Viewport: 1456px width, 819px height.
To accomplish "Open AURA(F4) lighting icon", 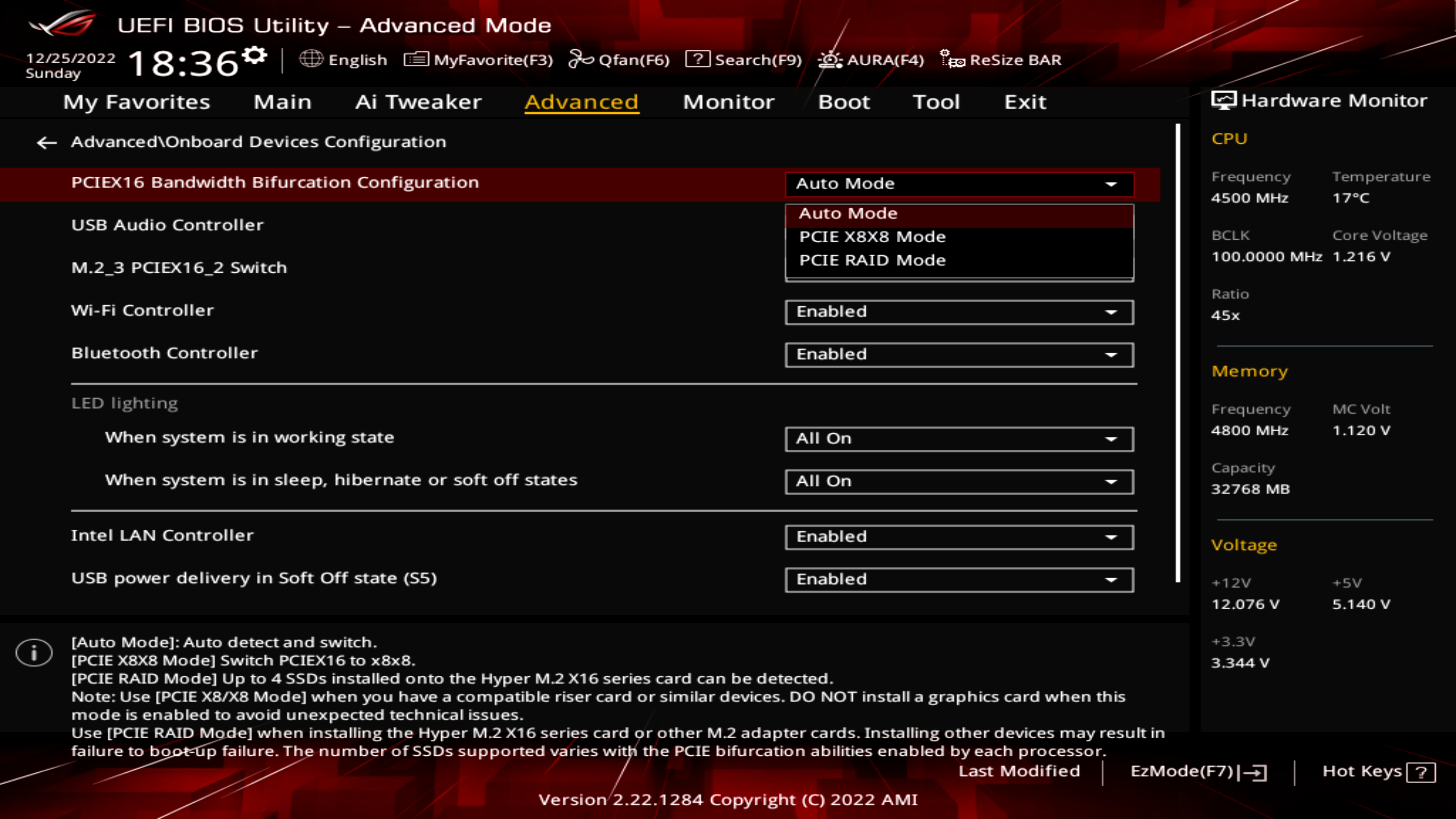I will pos(830,60).
